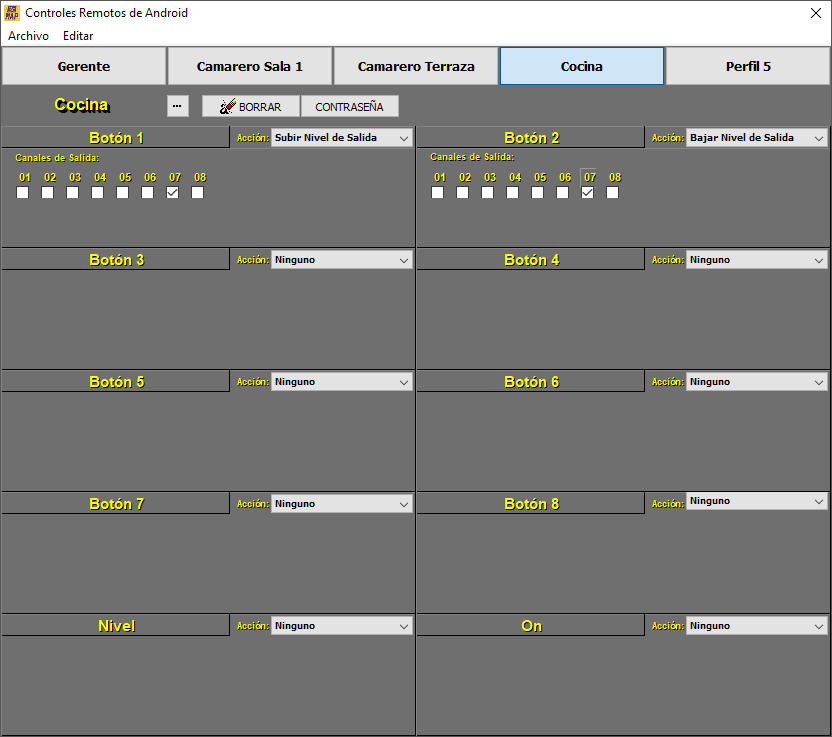Viewport: 832px width, 737px height.
Task: Open the Editar menu
Action: pyautogui.click(x=78, y=36)
